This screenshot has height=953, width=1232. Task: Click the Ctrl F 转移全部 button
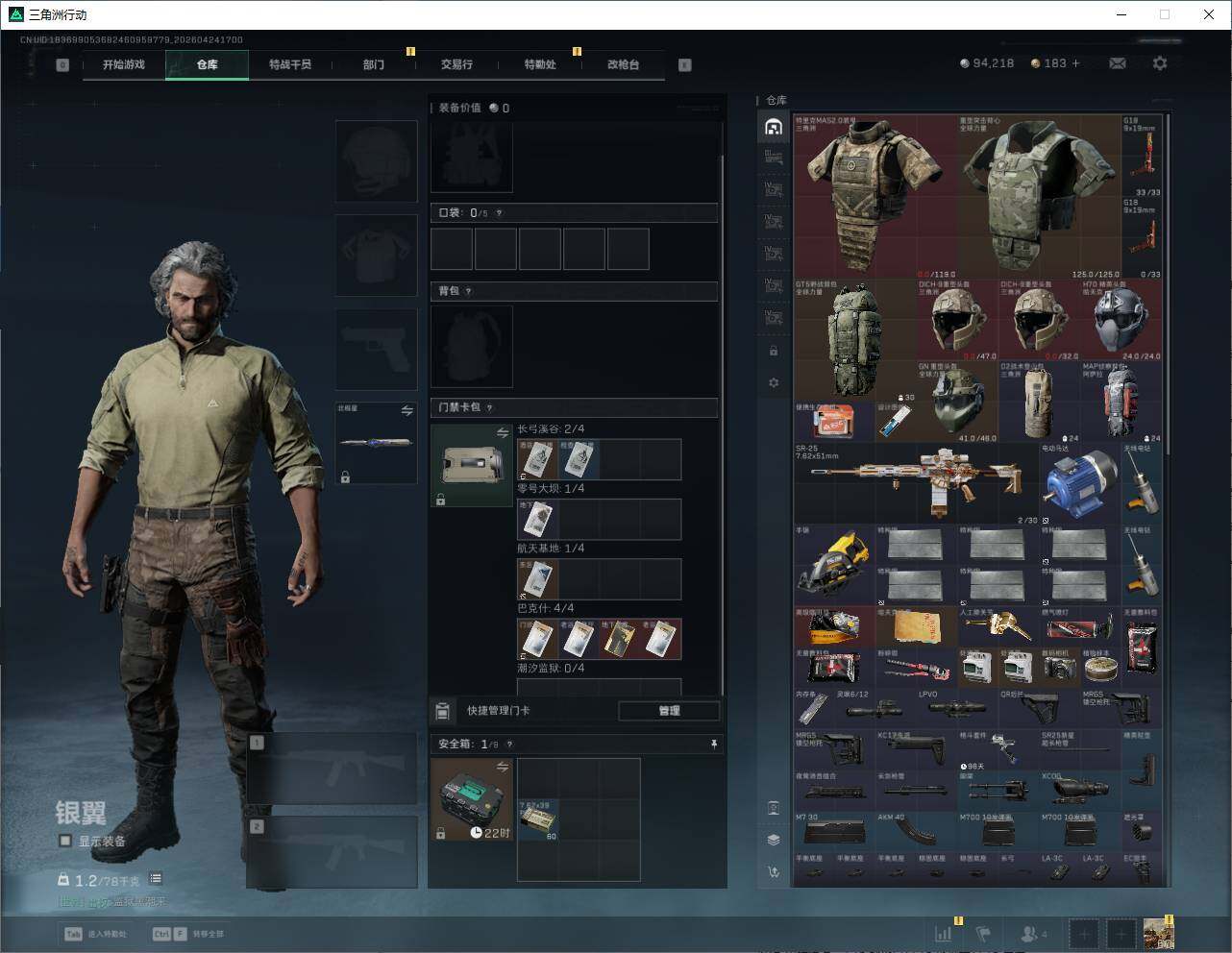(x=189, y=934)
